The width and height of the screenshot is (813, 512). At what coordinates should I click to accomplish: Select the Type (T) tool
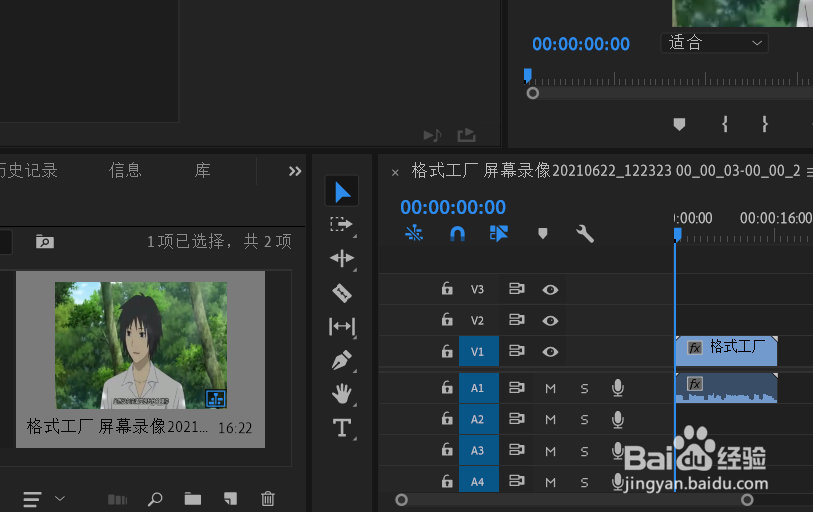coord(342,428)
